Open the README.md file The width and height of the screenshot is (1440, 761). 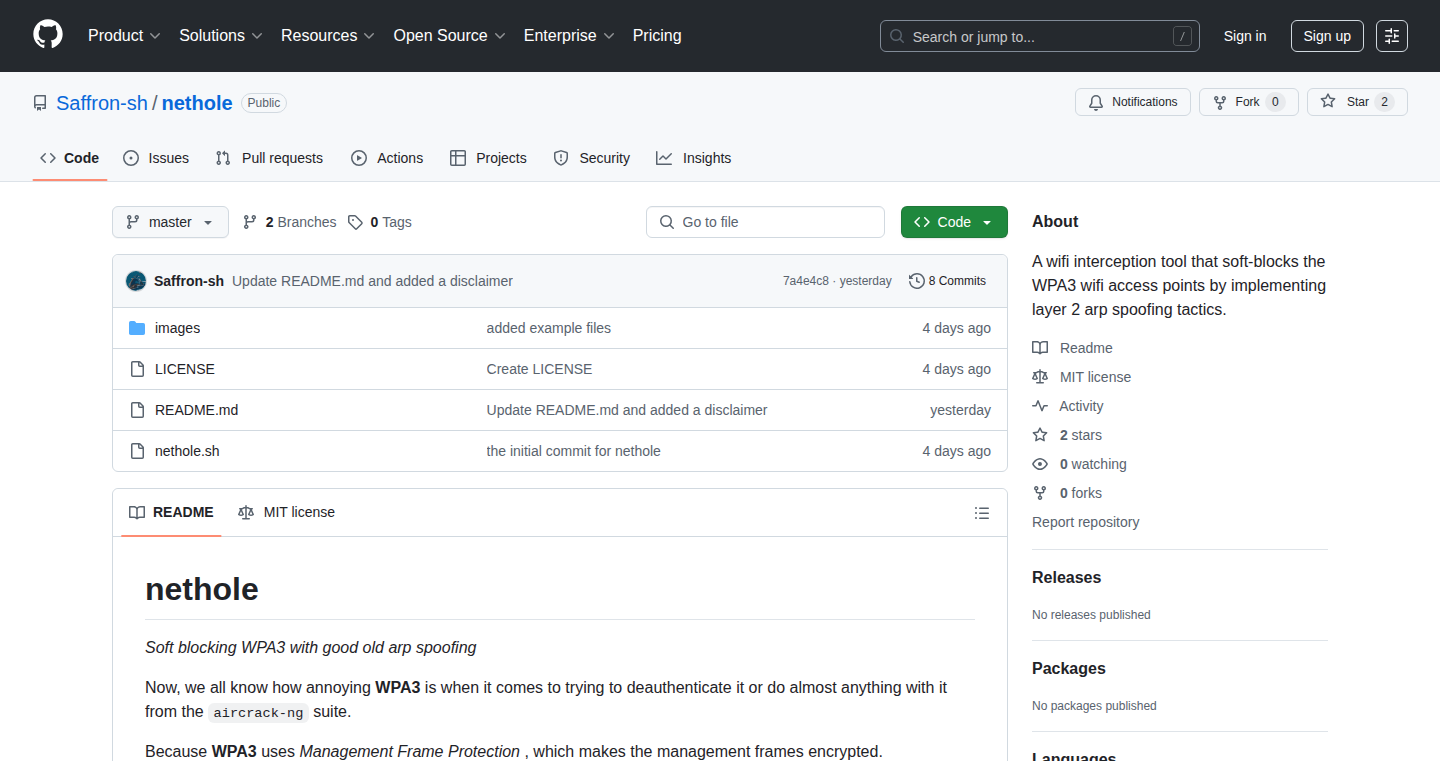point(196,410)
